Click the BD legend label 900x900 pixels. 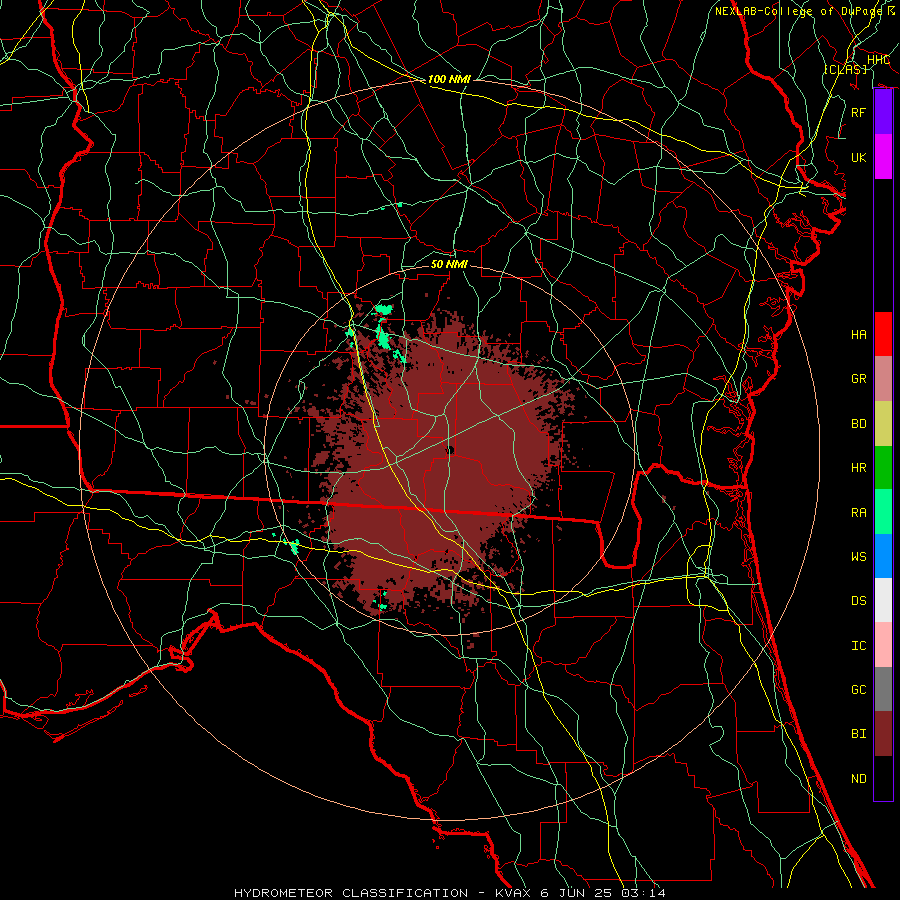(x=859, y=424)
